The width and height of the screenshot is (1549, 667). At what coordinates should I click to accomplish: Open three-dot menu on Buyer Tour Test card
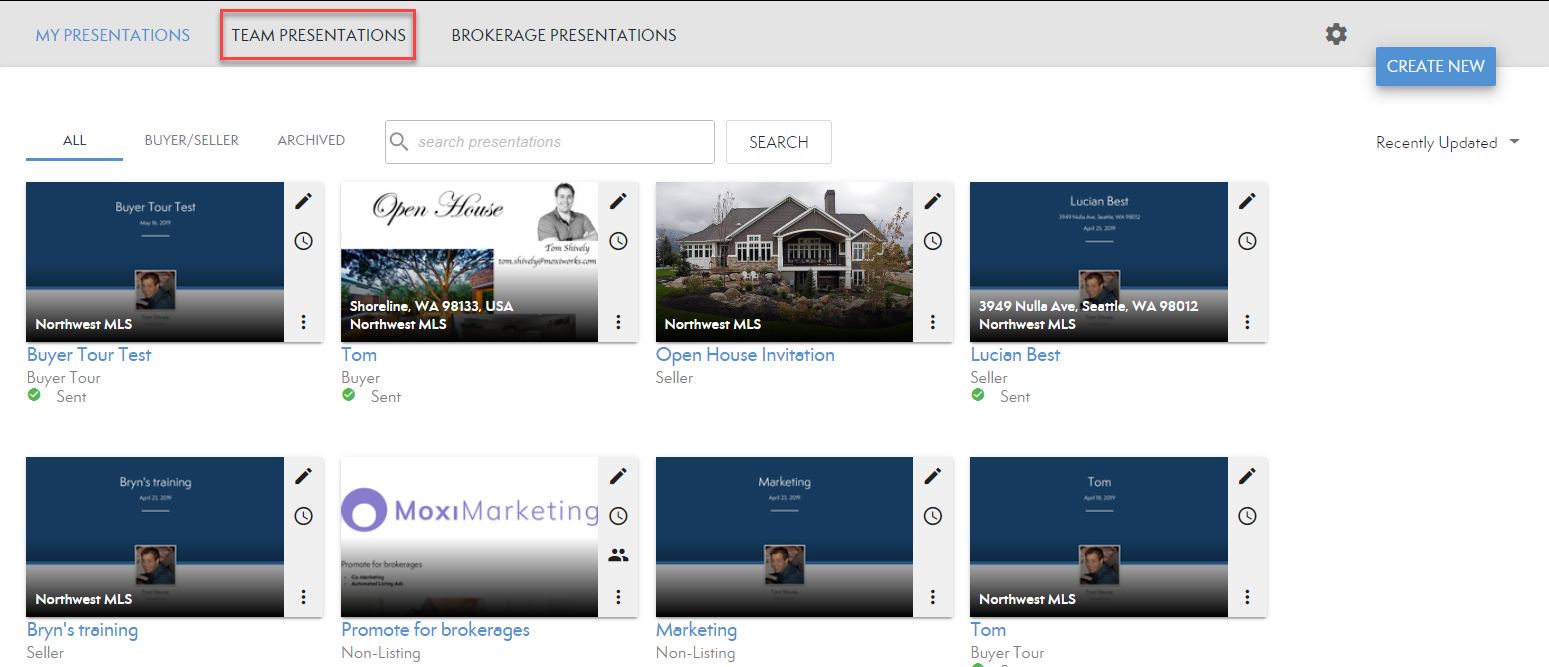pos(303,321)
